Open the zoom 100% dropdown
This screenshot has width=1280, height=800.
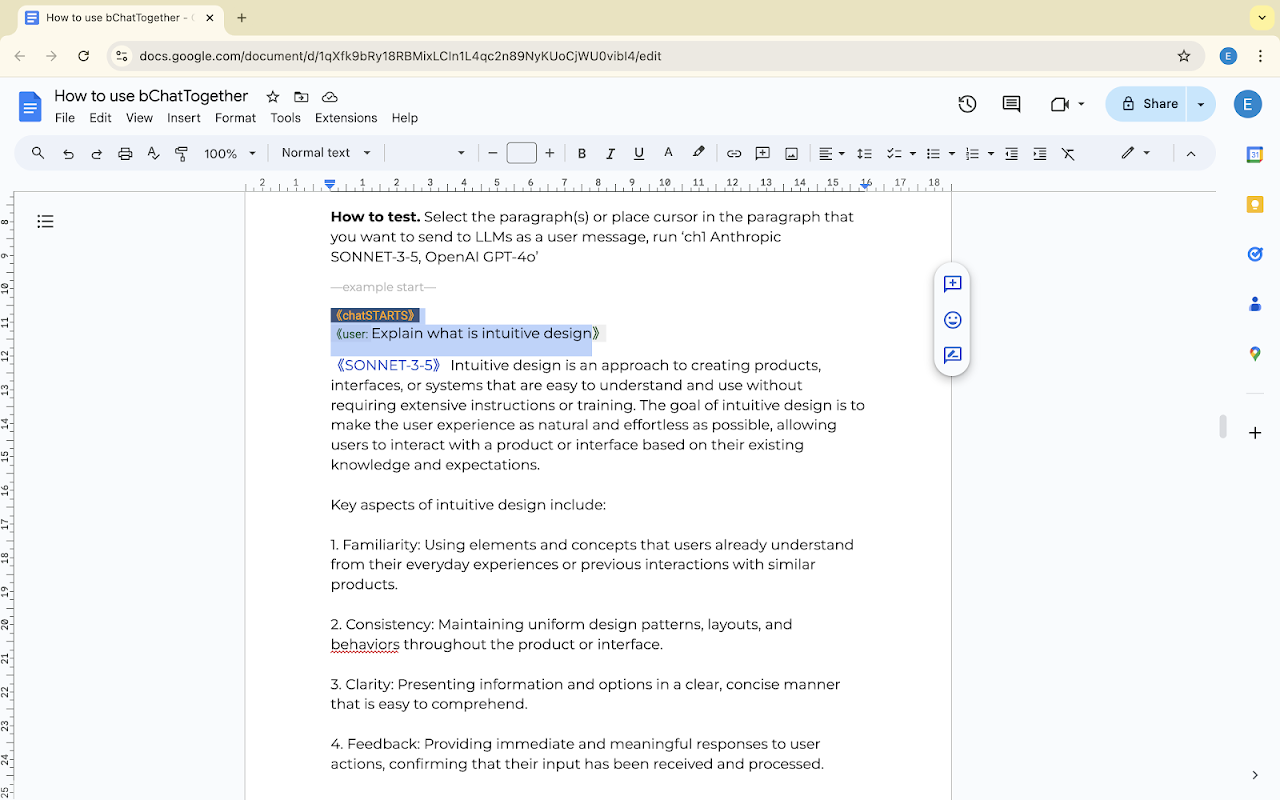click(230, 153)
